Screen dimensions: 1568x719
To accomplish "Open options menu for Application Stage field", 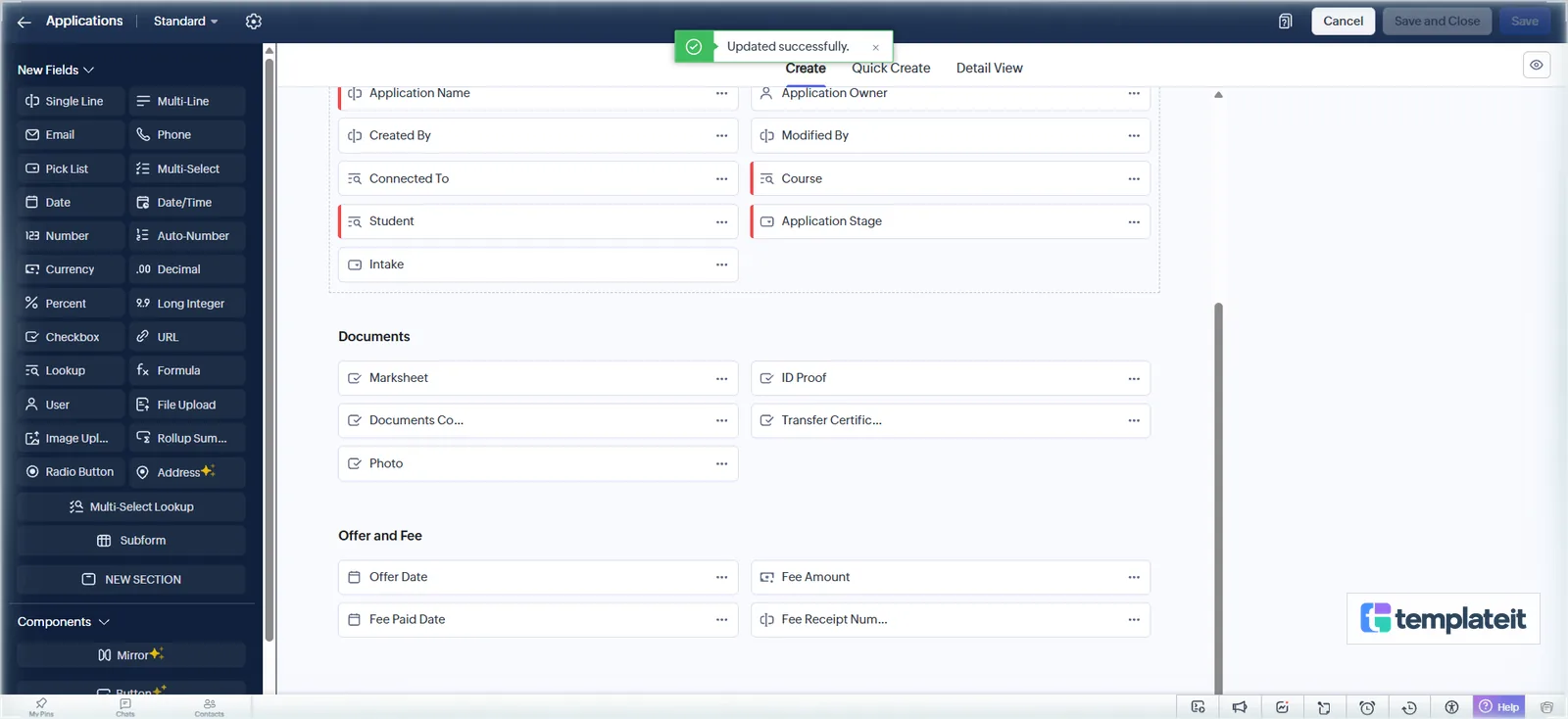I will (x=1134, y=222).
